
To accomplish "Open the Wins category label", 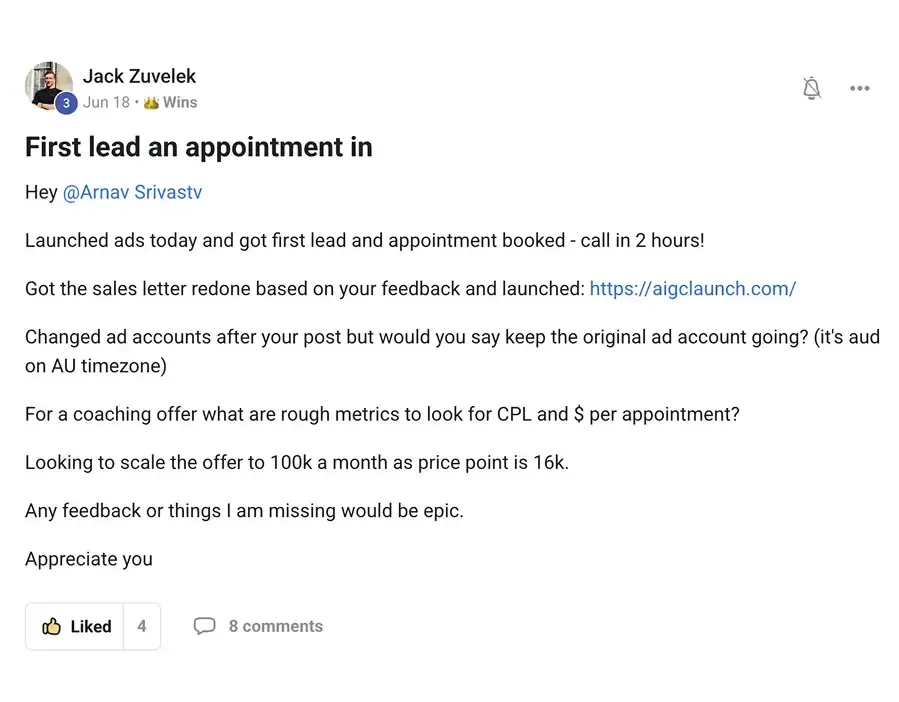I will [180, 102].
